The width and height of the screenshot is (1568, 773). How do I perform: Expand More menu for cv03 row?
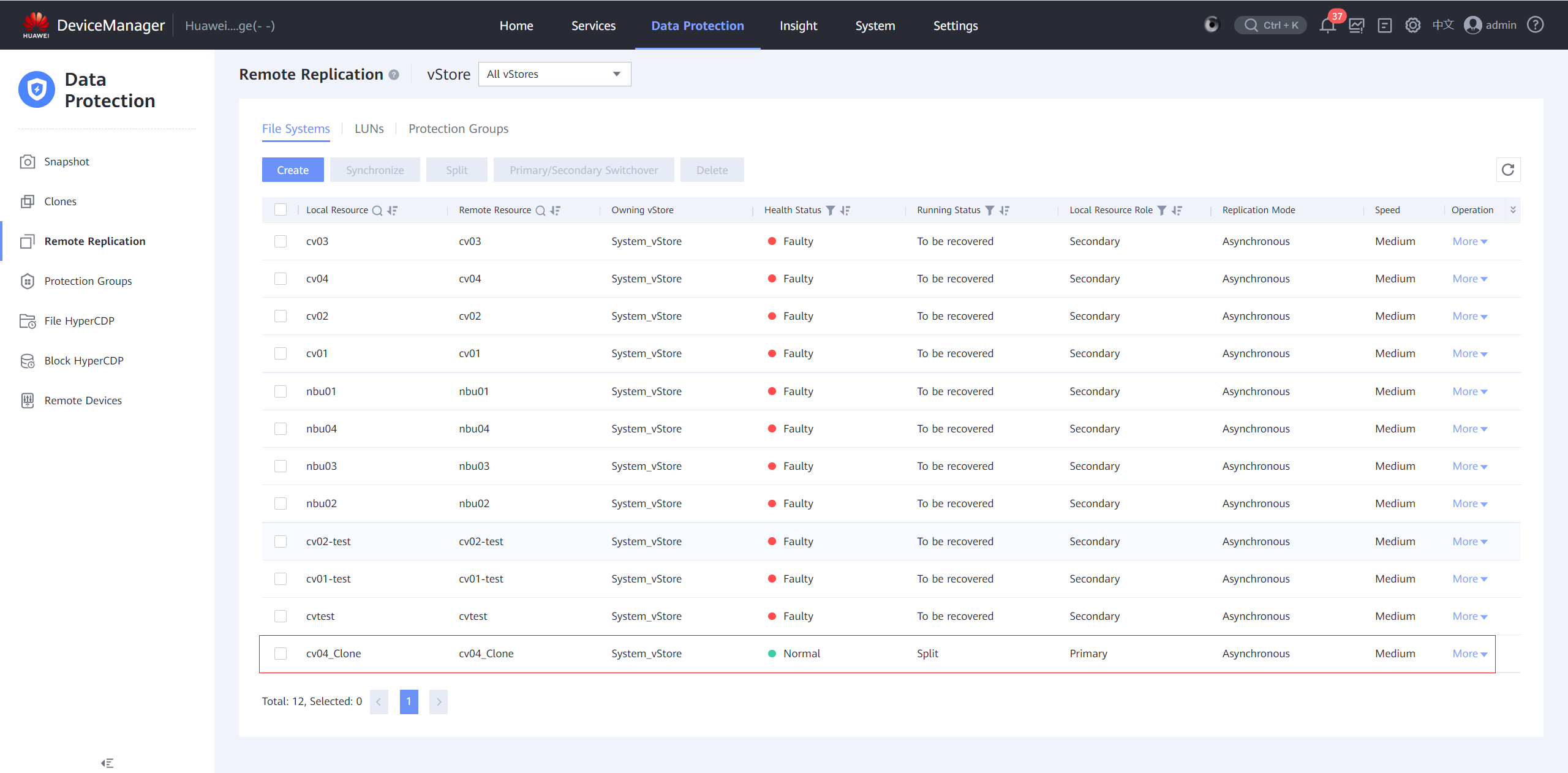click(1469, 241)
